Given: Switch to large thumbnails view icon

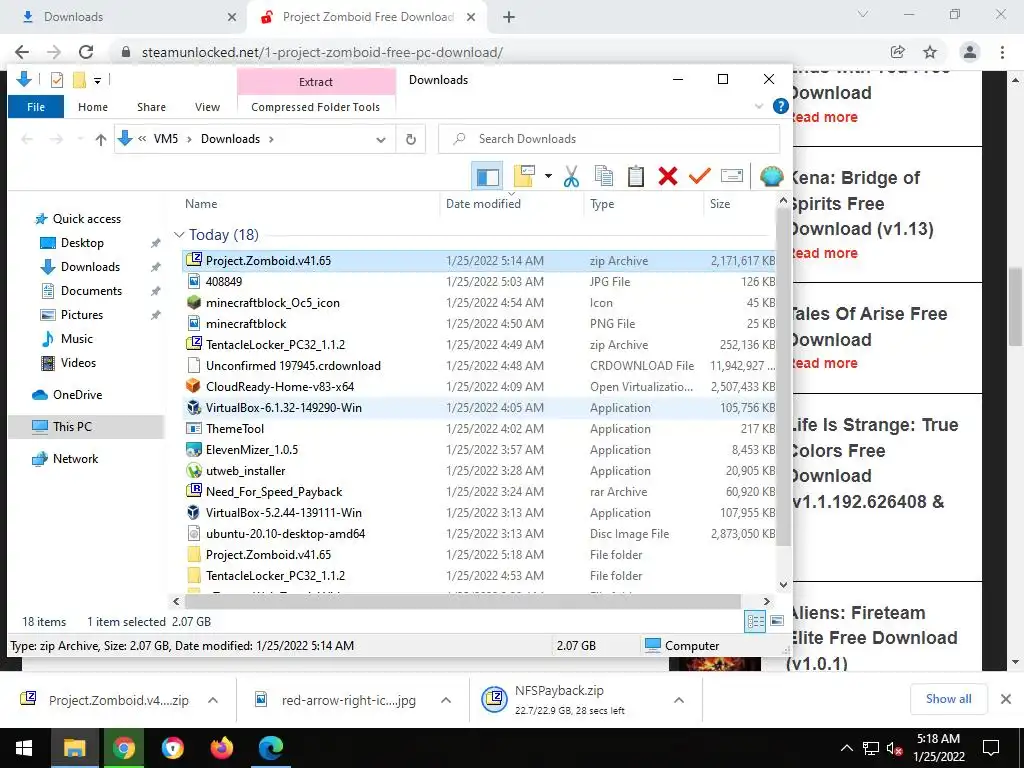Looking at the screenshot, I should coord(776,621).
